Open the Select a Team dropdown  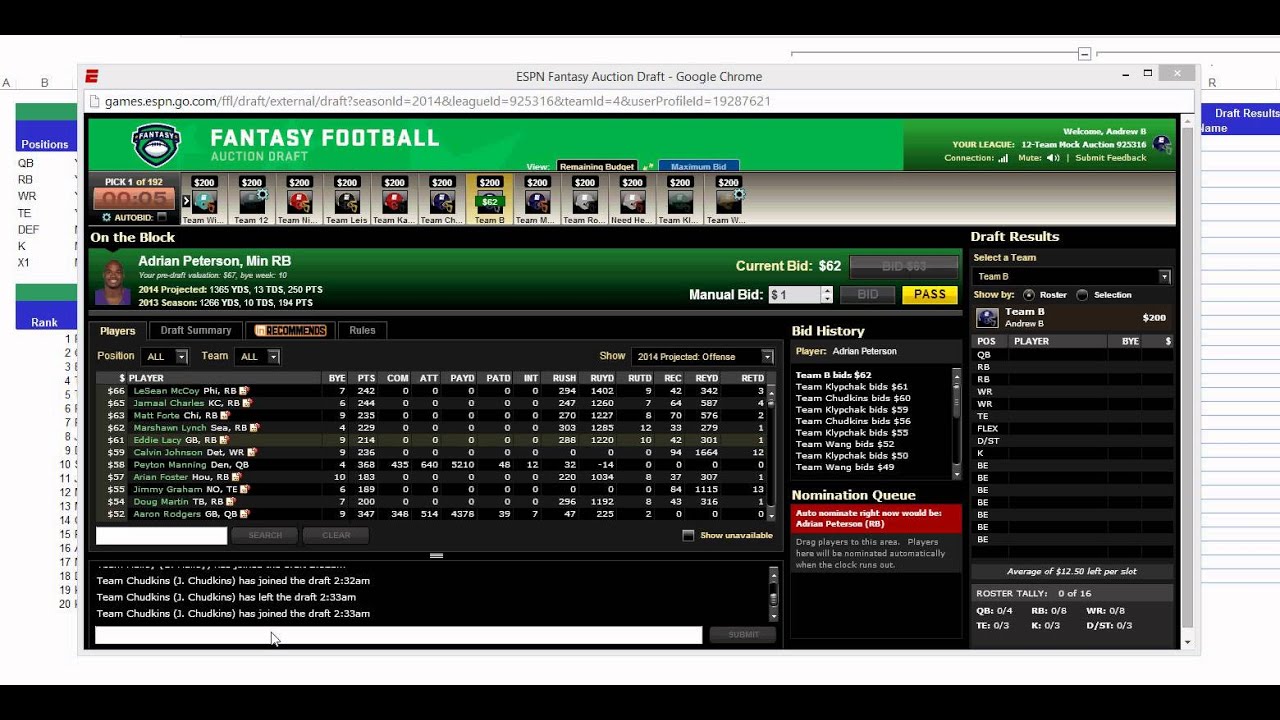tap(1072, 276)
